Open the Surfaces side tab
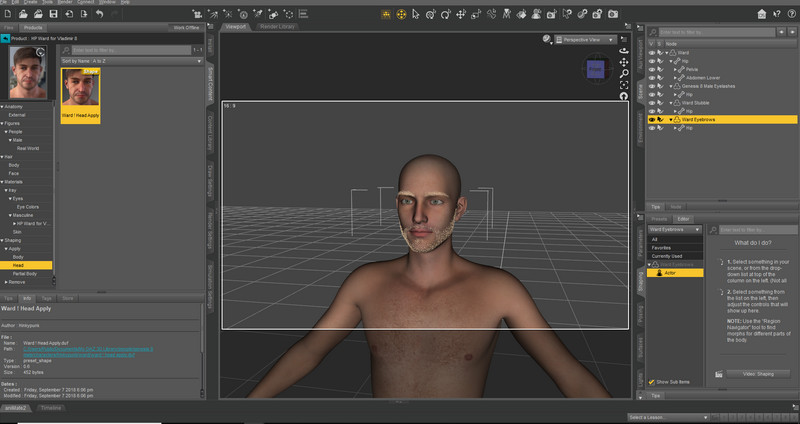This screenshot has width=800, height=424. click(x=641, y=347)
